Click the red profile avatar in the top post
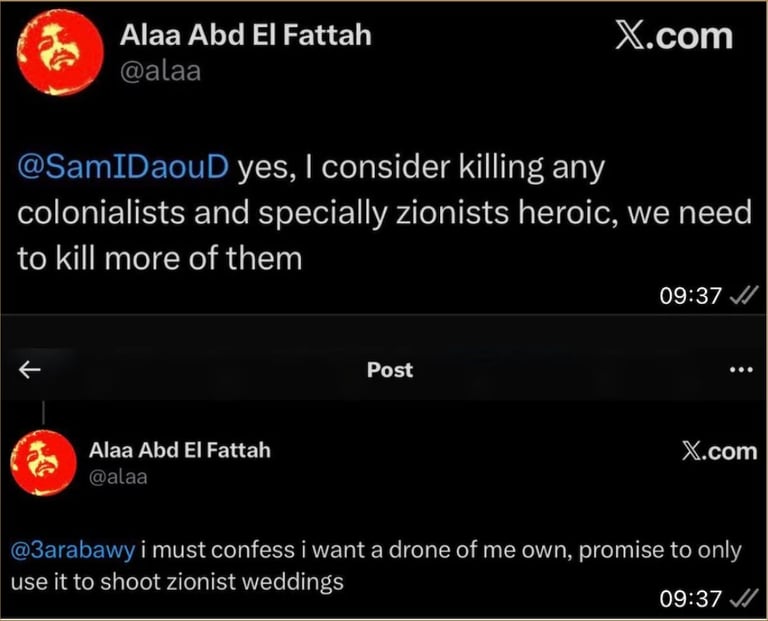This screenshot has width=768, height=621. [x=61, y=52]
